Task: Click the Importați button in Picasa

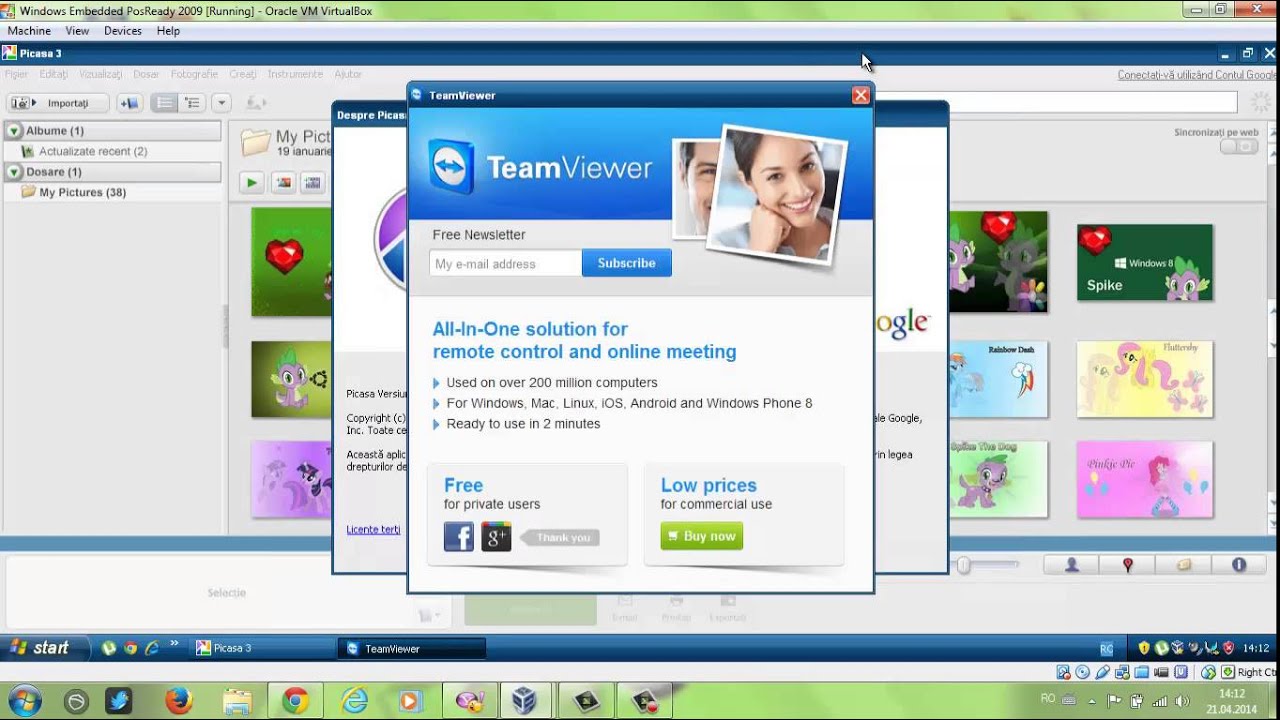Action: (x=59, y=103)
